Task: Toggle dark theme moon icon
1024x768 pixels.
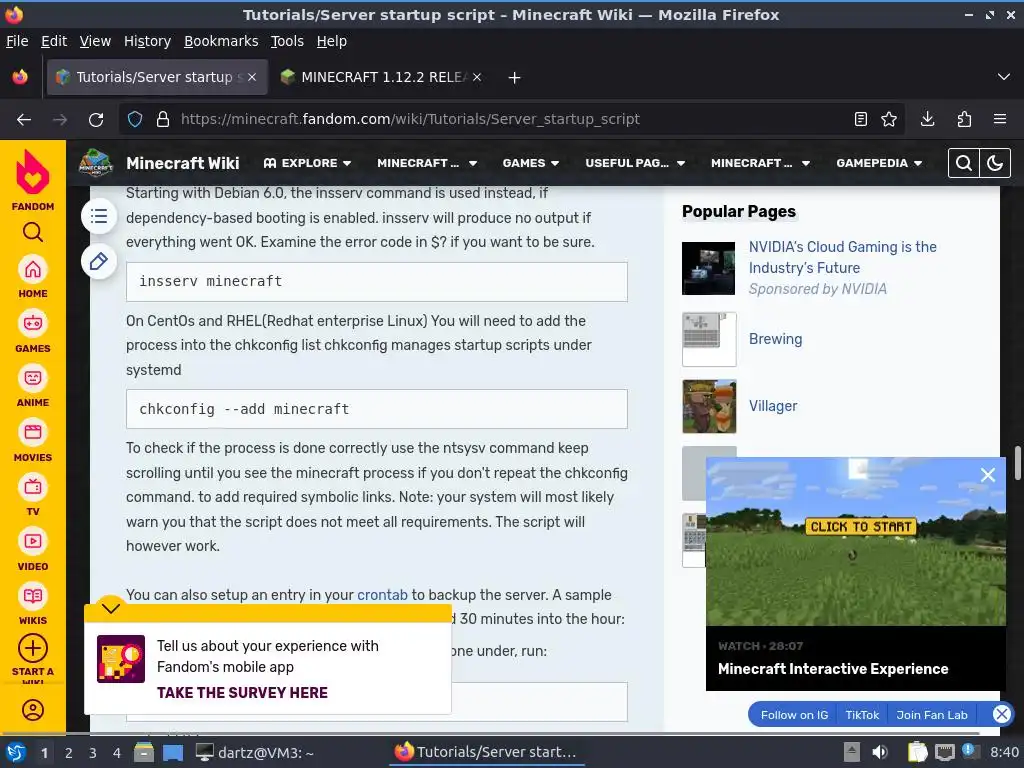Action: [995, 163]
